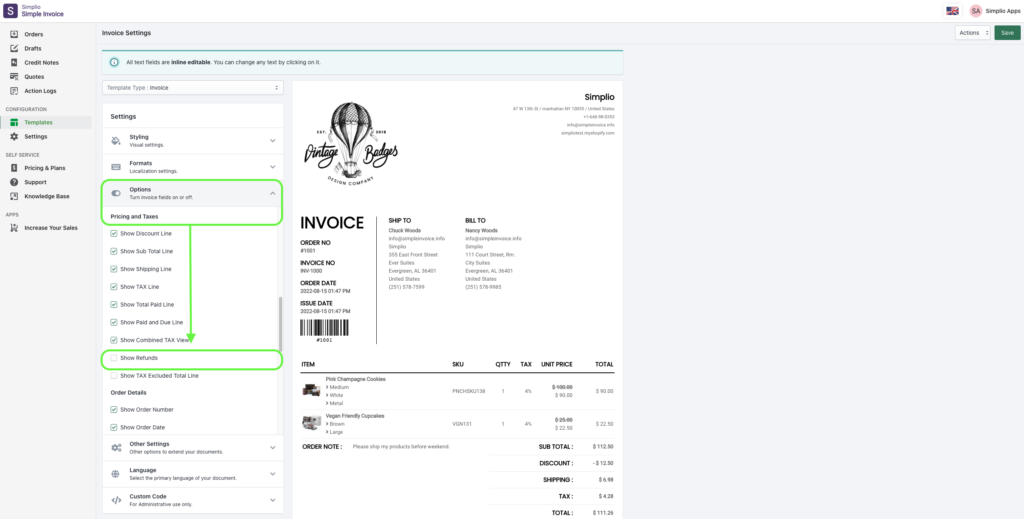The width and height of the screenshot is (1024, 519).
Task: Click the info icon in the banner
Action: 114,62
